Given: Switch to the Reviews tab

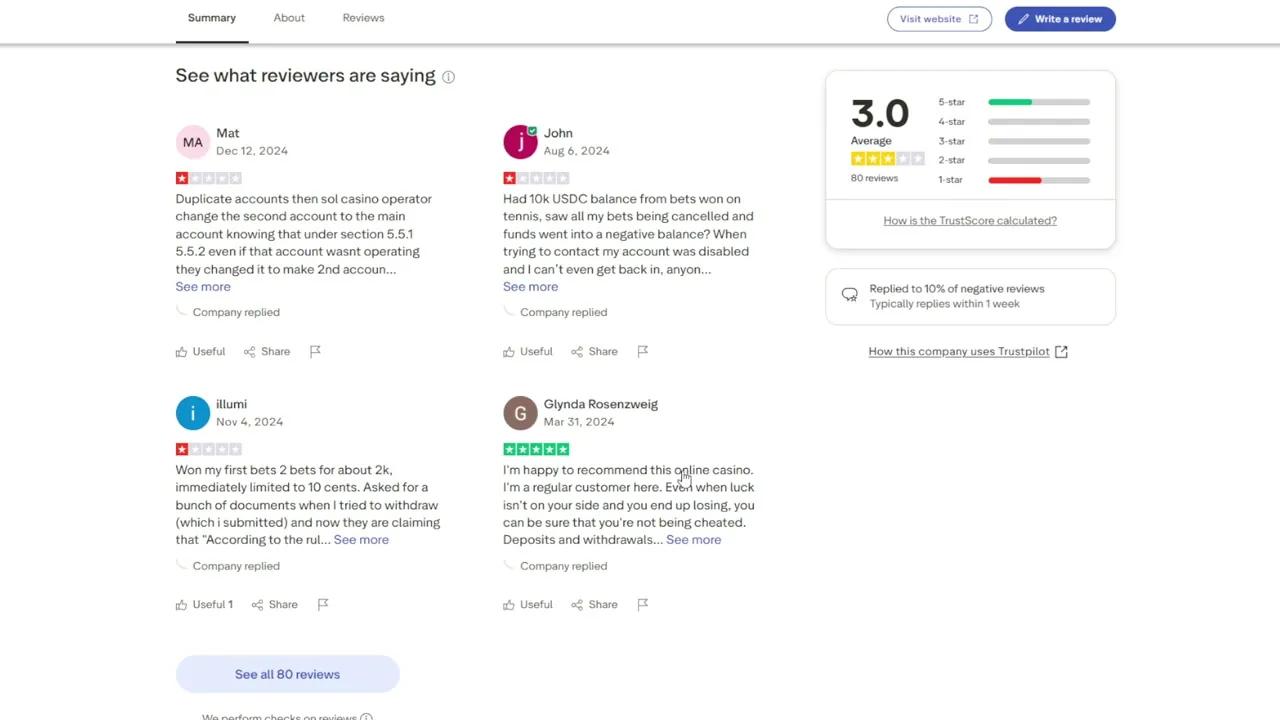Looking at the screenshot, I should pyautogui.click(x=363, y=18).
